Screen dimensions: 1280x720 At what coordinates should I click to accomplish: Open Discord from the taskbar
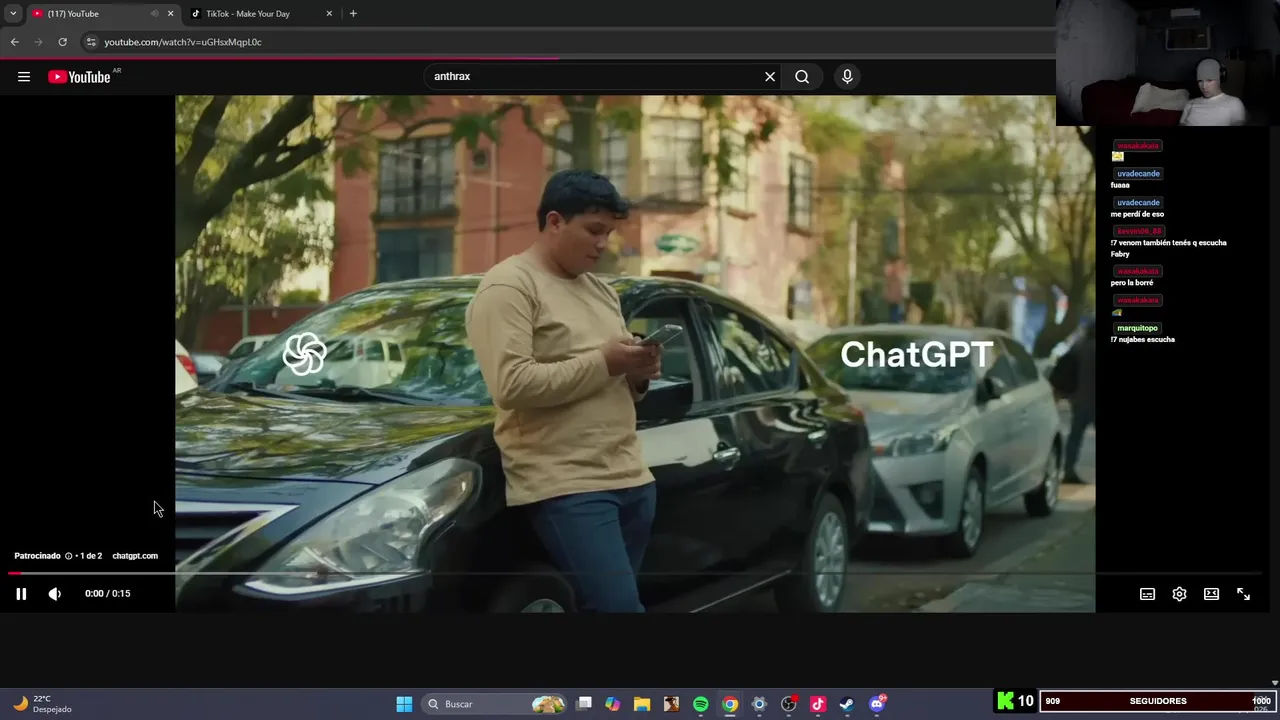[x=877, y=704]
